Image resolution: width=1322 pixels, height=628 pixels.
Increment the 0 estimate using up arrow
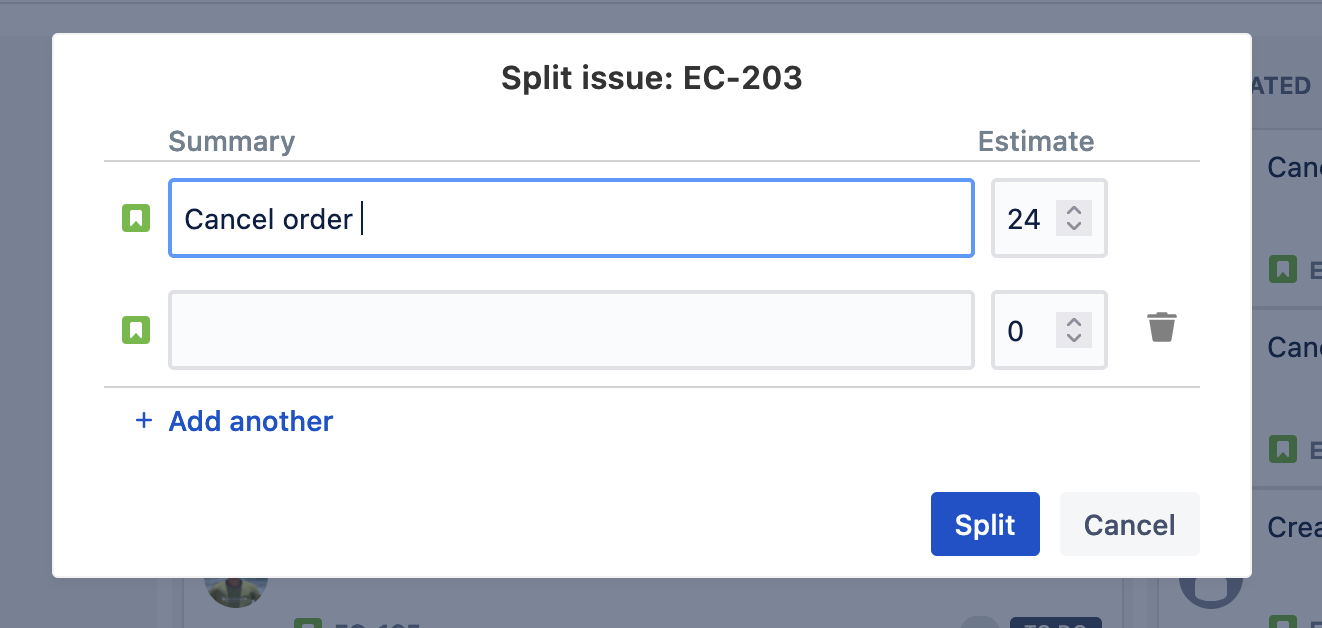pyautogui.click(x=1074, y=321)
